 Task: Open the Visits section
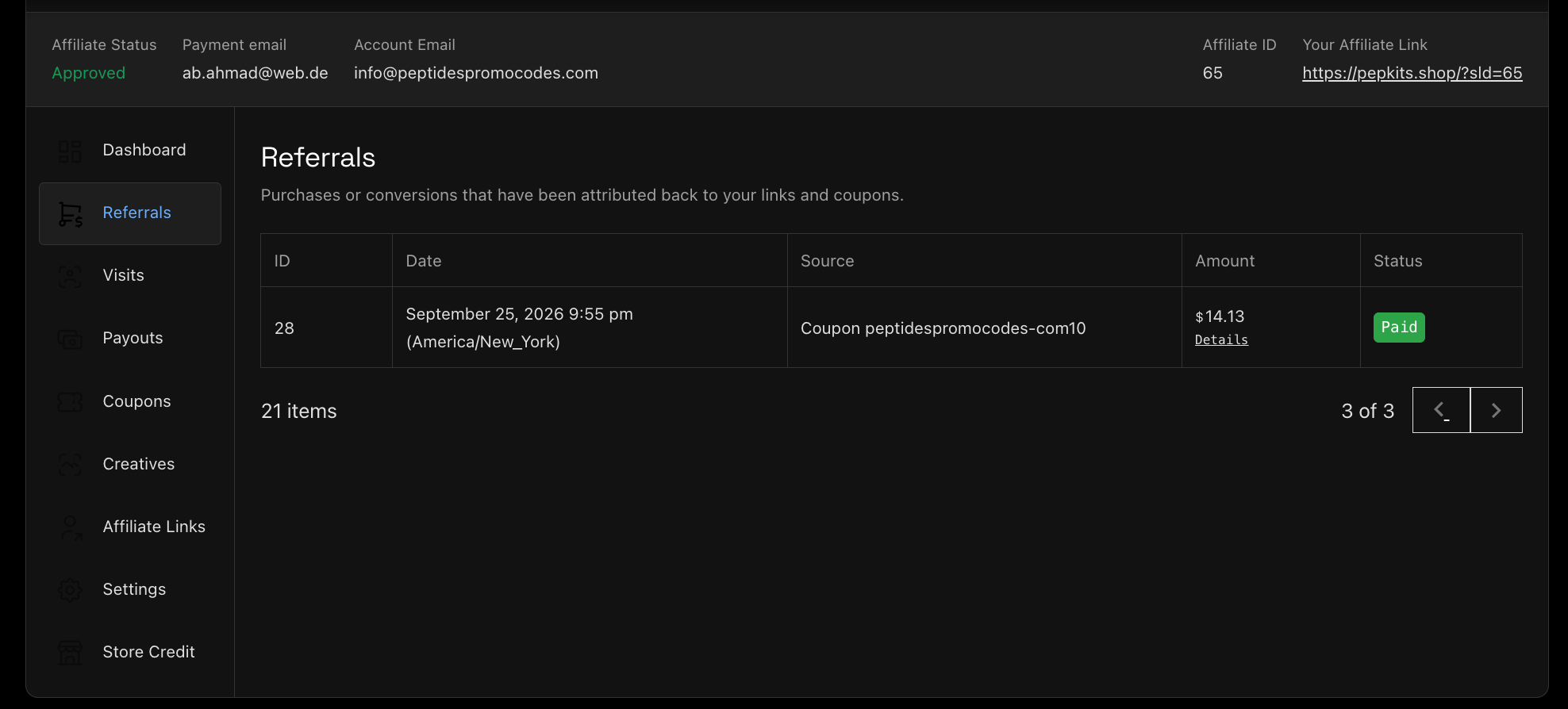(x=130, y=276)
